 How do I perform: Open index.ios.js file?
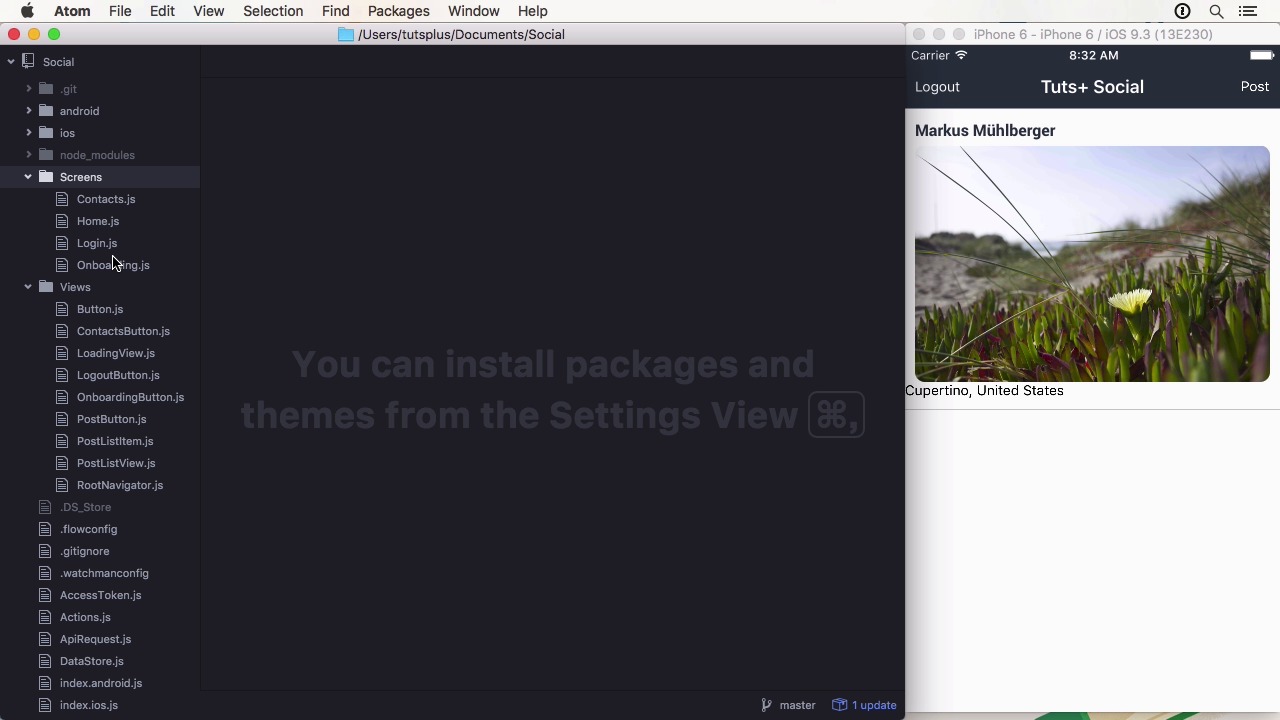tap(89, 705)
